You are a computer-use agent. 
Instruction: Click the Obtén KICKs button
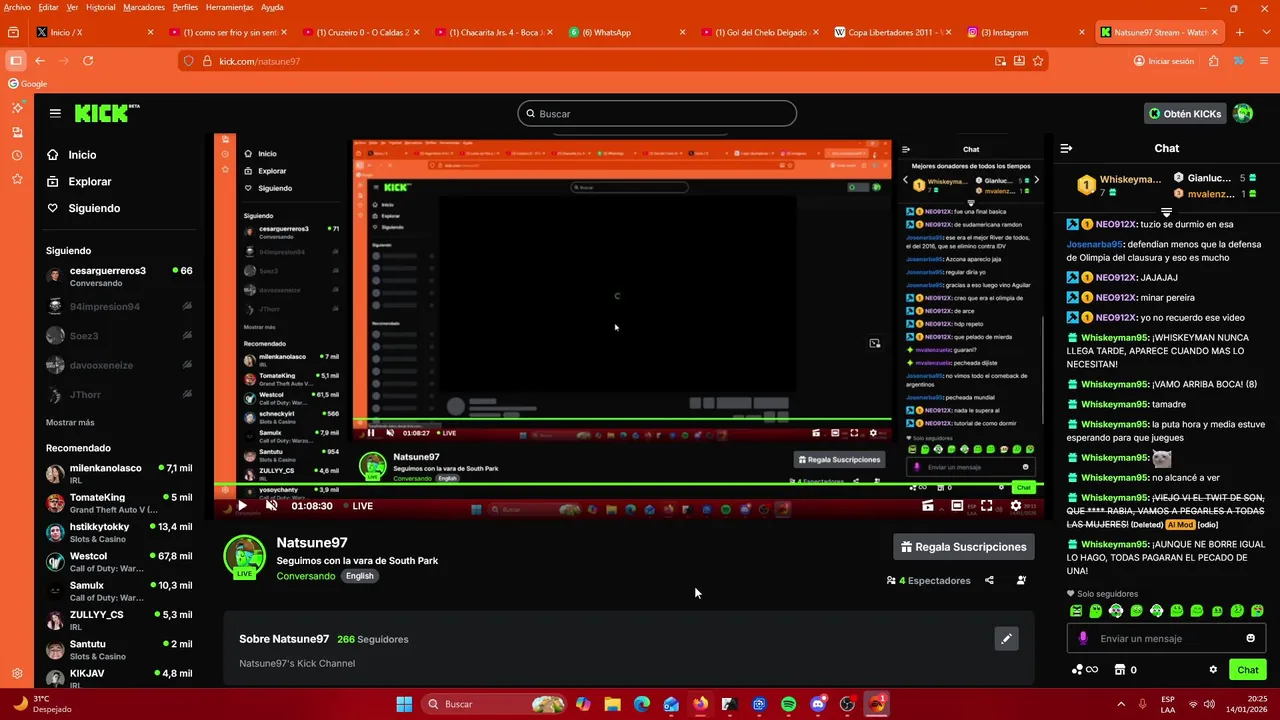(1185, 113)
